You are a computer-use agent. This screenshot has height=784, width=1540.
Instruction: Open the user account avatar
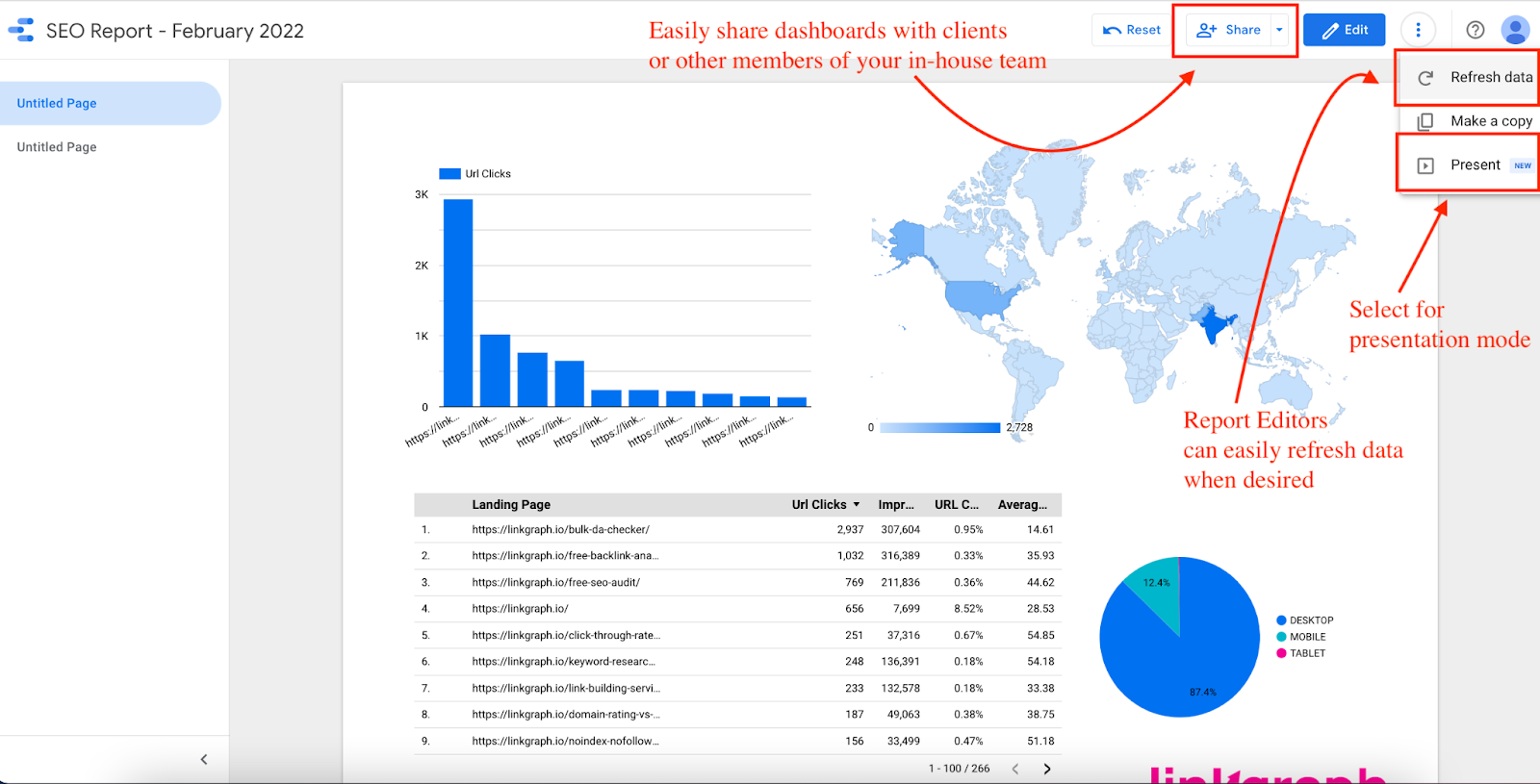tap(1515, 30)
